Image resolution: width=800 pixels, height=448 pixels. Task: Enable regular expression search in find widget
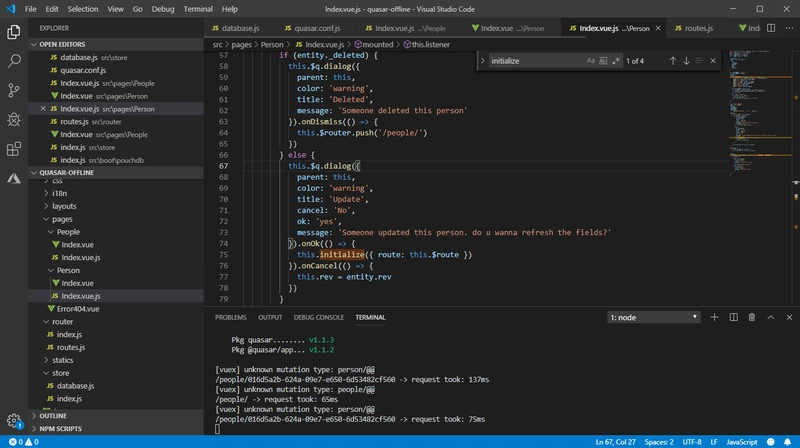617,61
